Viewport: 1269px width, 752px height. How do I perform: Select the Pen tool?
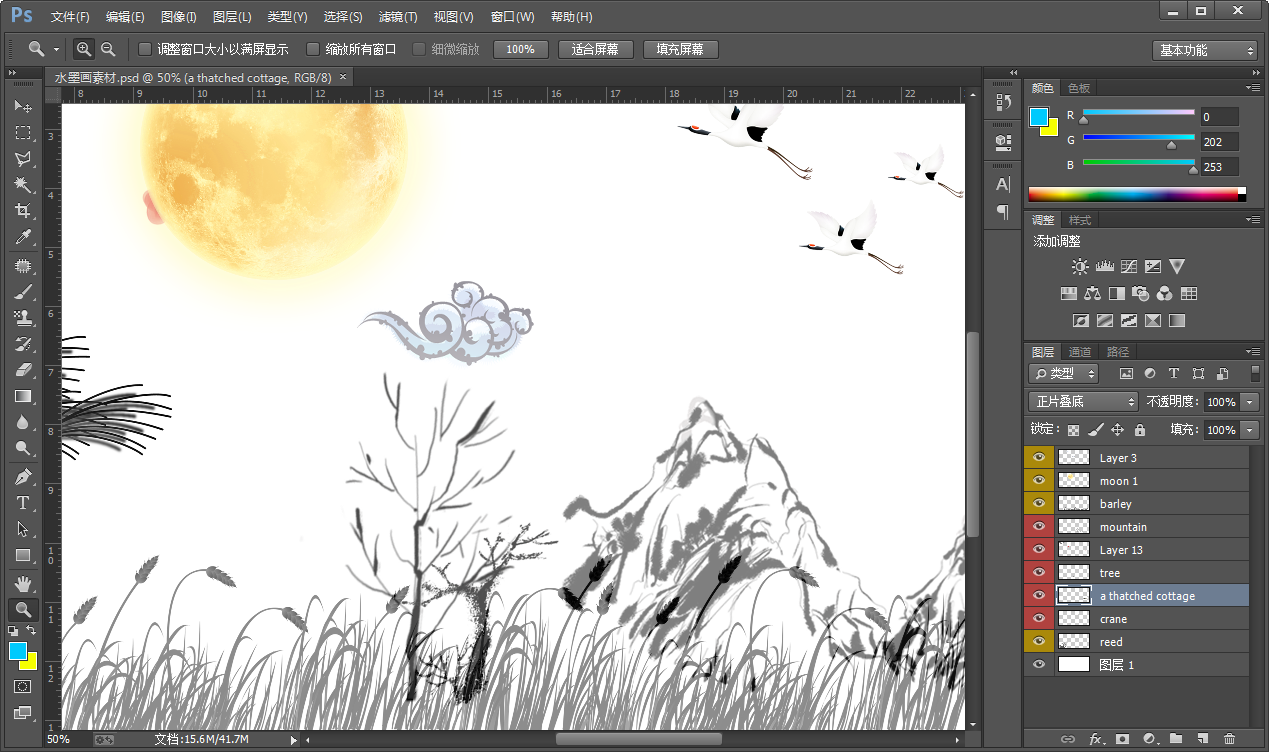pos(22,477)
